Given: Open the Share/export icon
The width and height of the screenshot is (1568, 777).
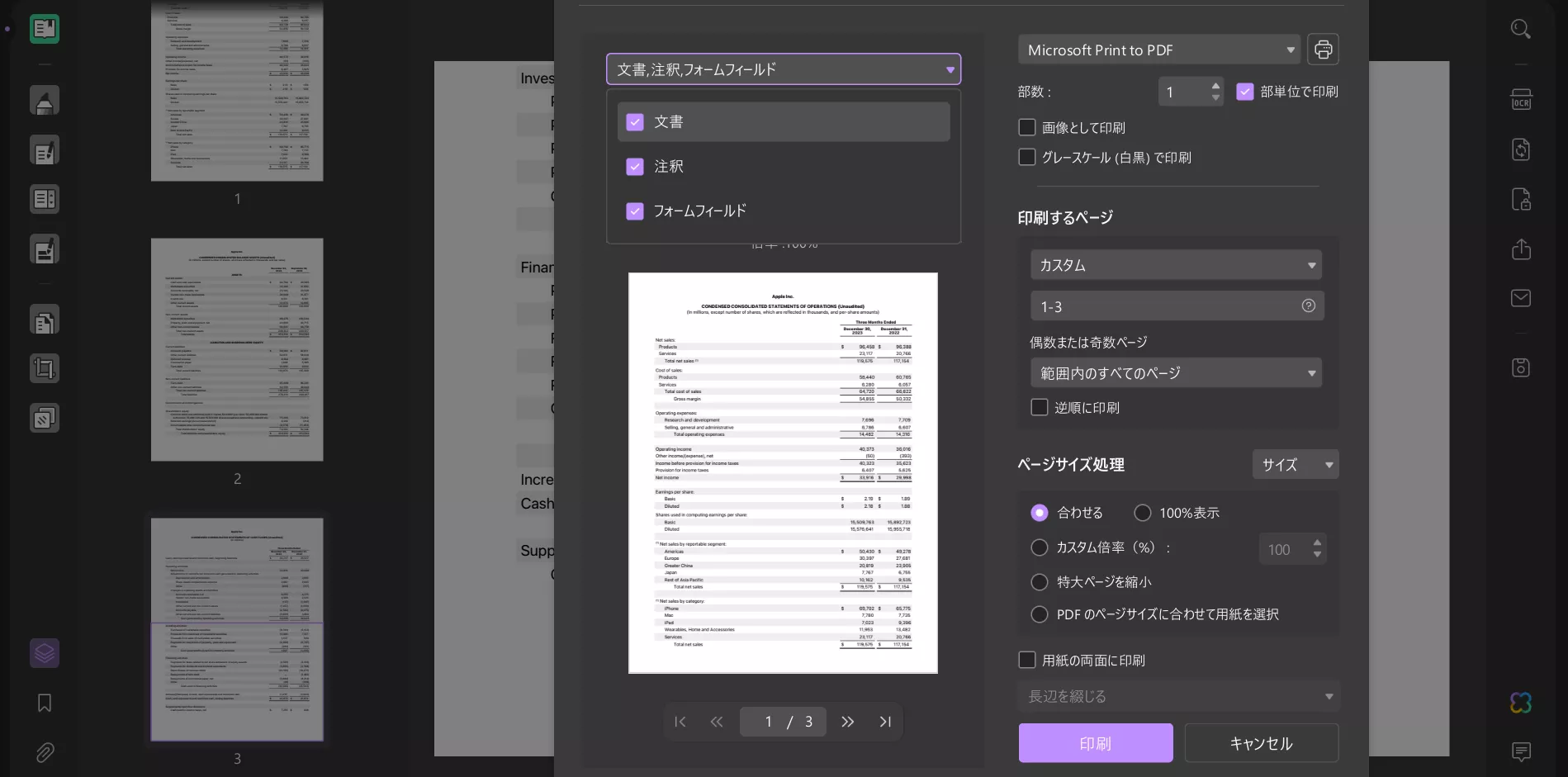Looking at the screenshot, I should pyautogui.click(x=1520, y=249).
